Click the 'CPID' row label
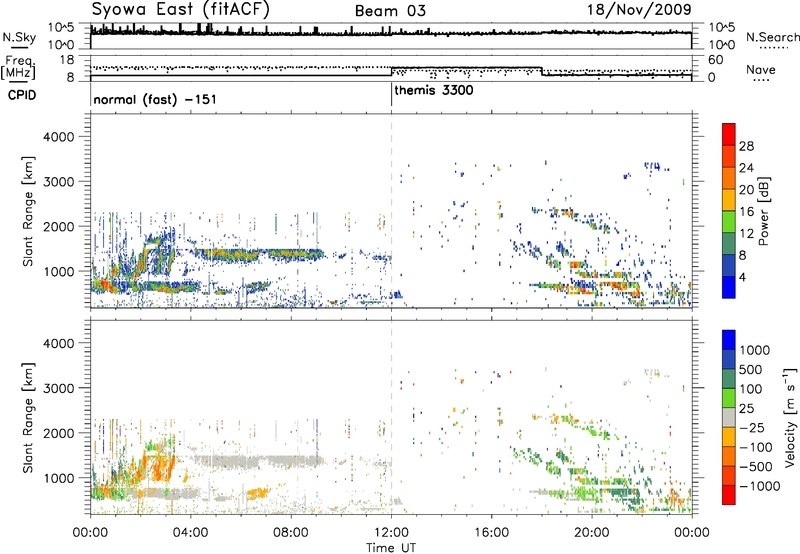800x554 pixels. pos(22,95)
